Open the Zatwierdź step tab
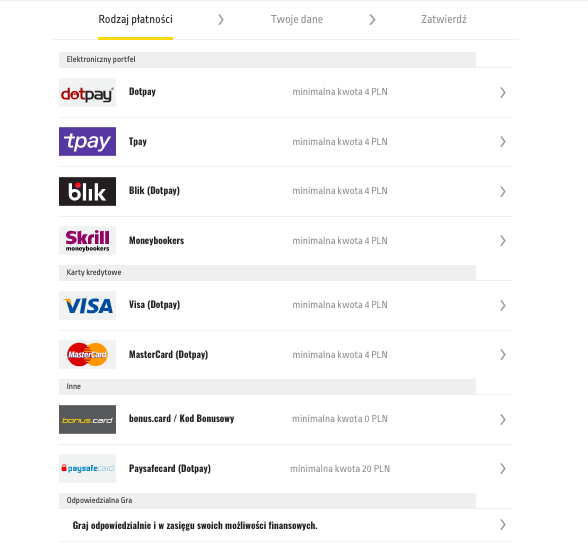This screenshot has height=556, width=588. pyautogui.click(x=444, y=19)
